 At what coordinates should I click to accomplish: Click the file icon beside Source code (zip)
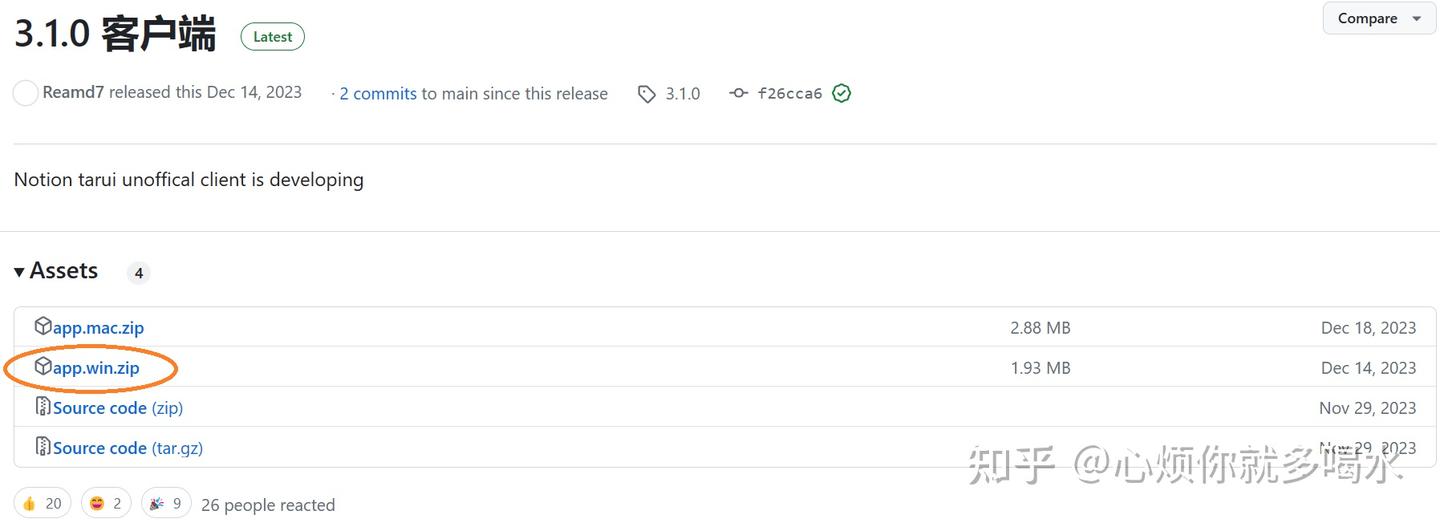coord(43,407)
